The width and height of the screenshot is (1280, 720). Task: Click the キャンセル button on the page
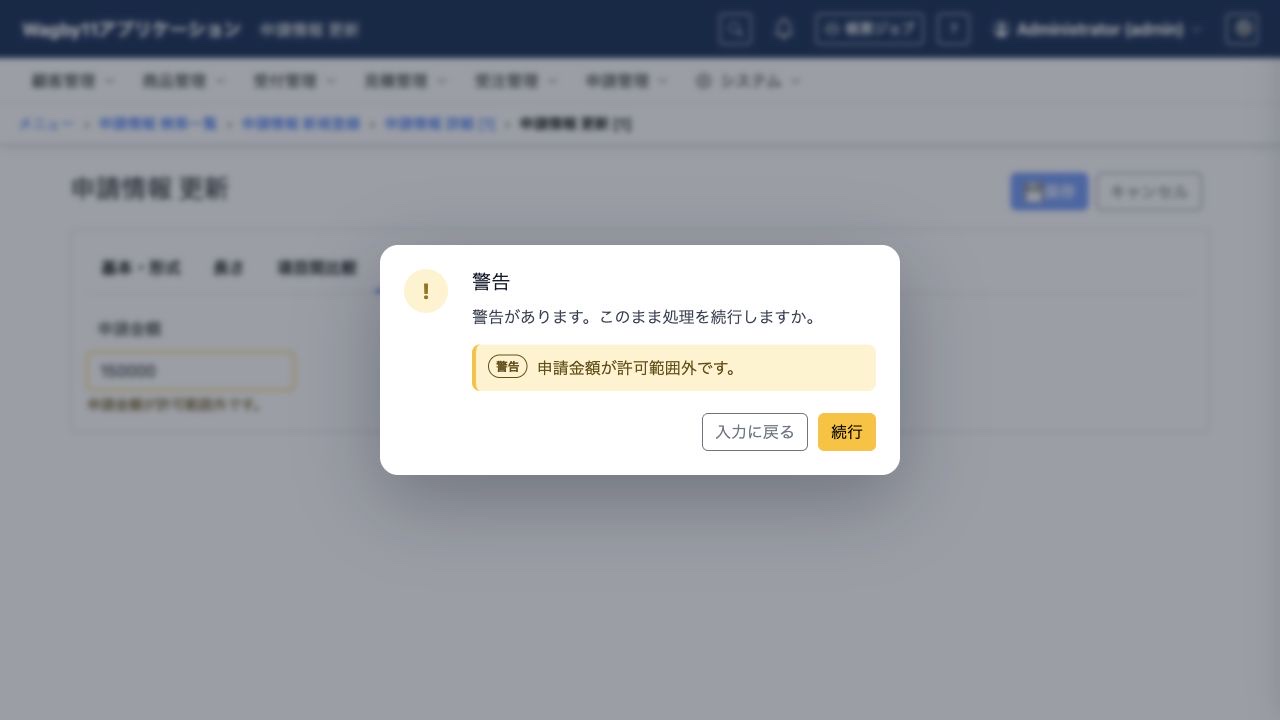pos(1149,191)
